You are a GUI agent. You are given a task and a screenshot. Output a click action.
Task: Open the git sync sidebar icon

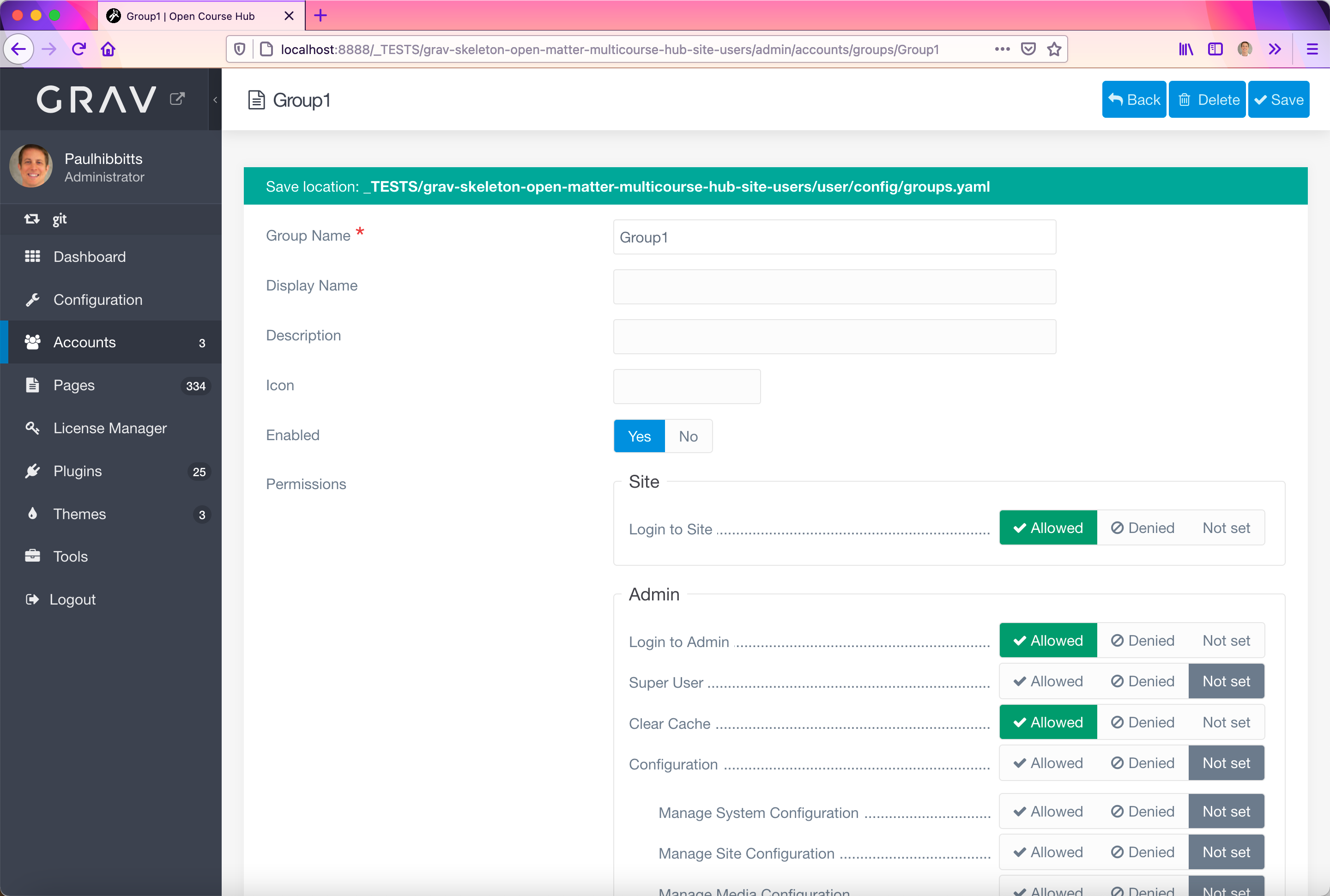(32, 219)
